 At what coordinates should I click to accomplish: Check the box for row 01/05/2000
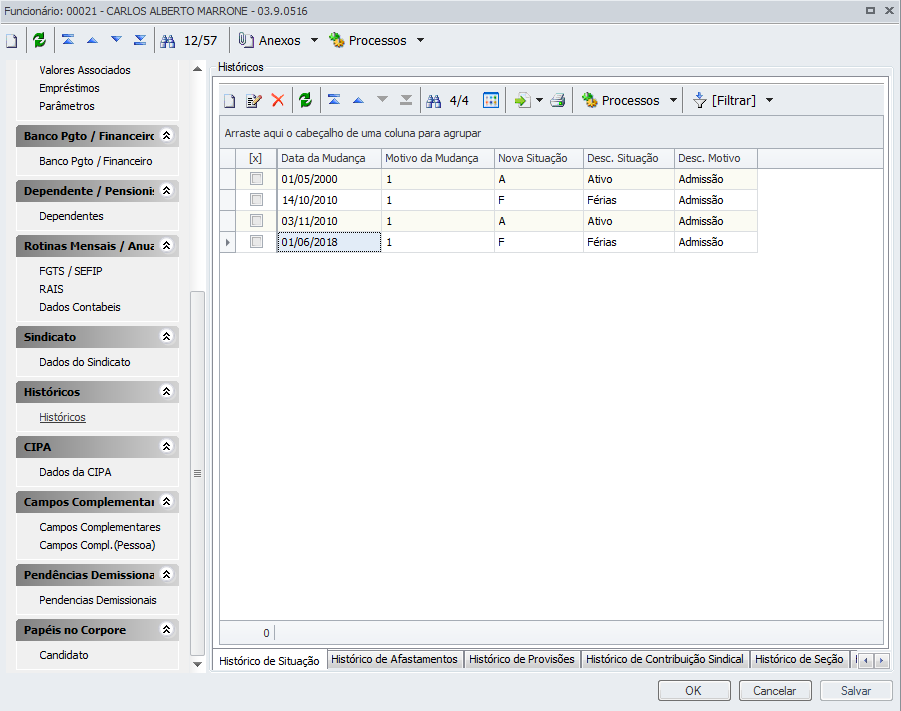[x=256, y=179]
